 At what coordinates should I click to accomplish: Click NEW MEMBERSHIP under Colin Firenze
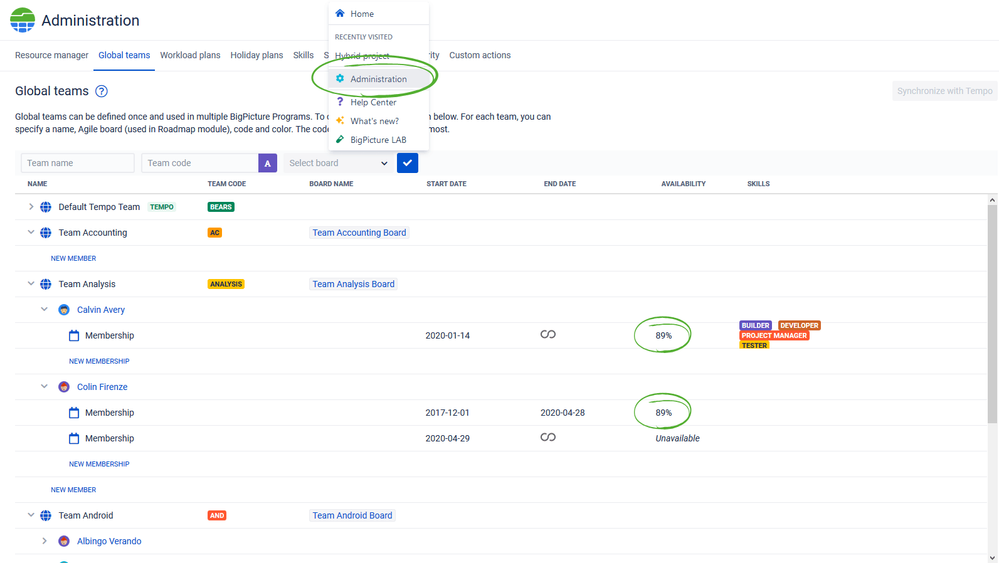[99, 464]
